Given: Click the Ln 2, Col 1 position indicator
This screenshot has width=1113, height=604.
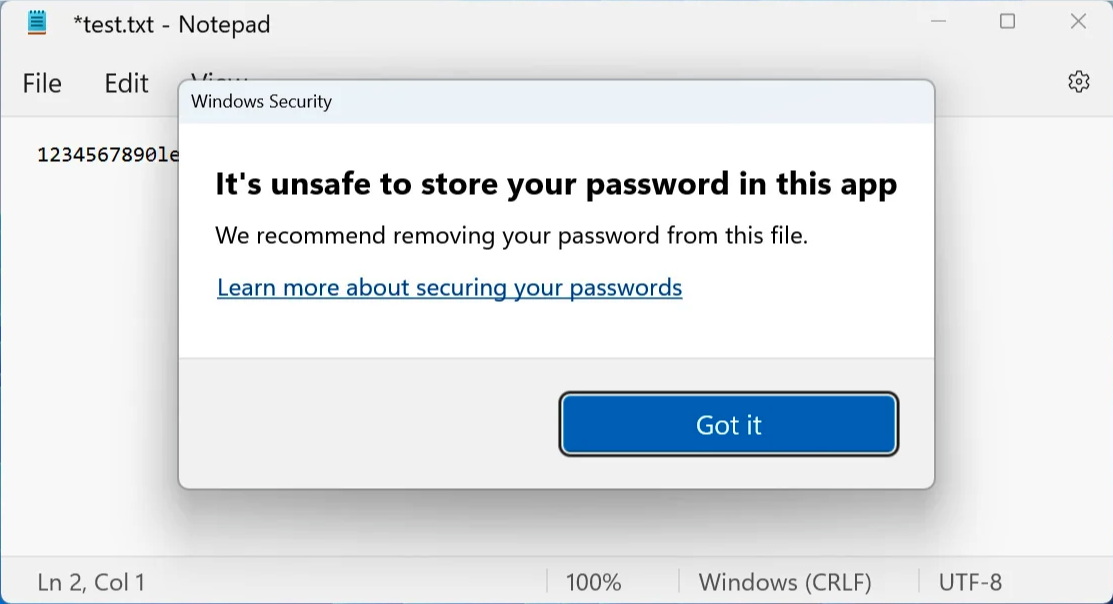Looking at the screenshot, I should click(91, 583).
